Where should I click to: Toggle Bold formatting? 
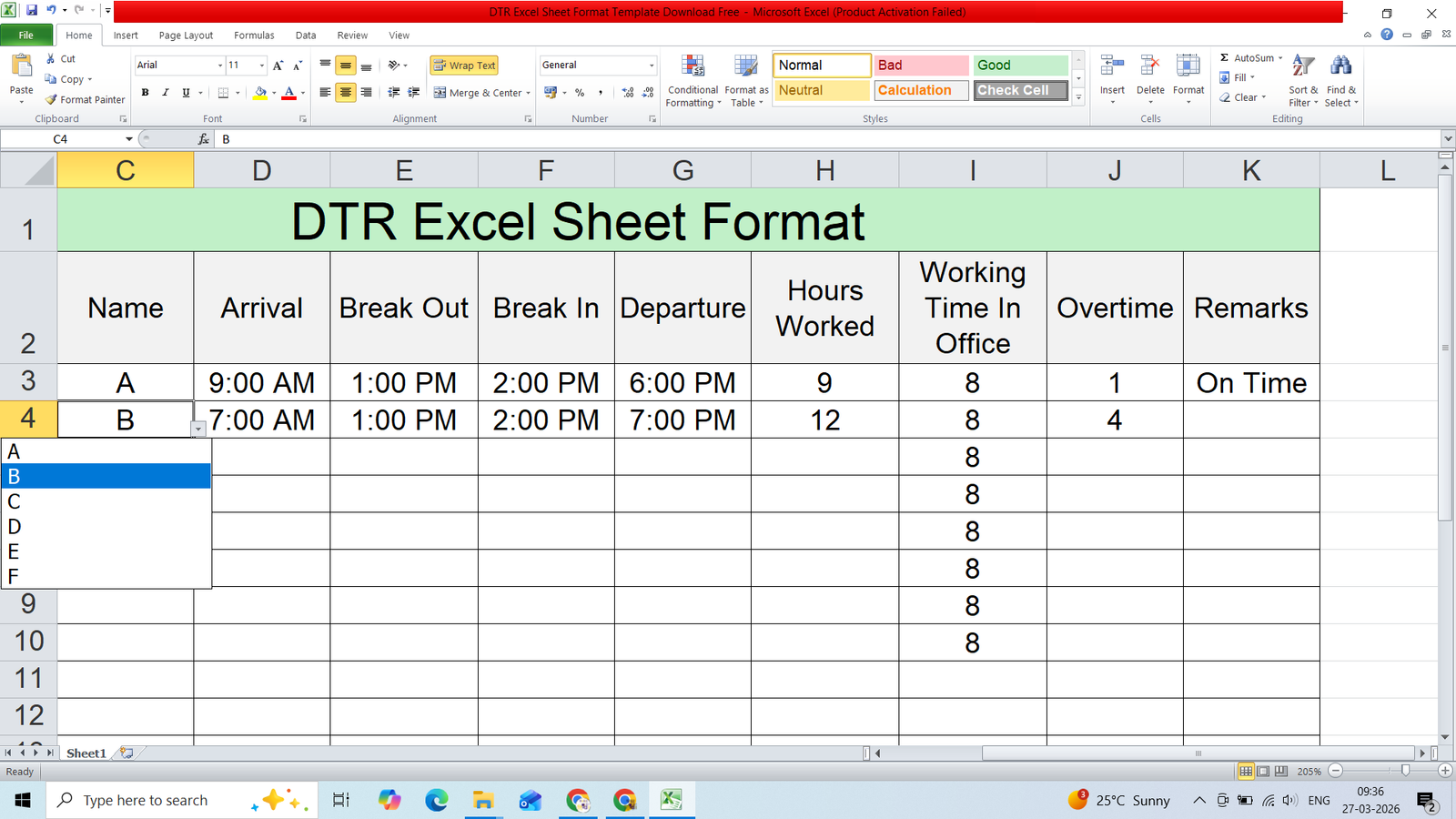pyautogui.click(x=145, y=93)
